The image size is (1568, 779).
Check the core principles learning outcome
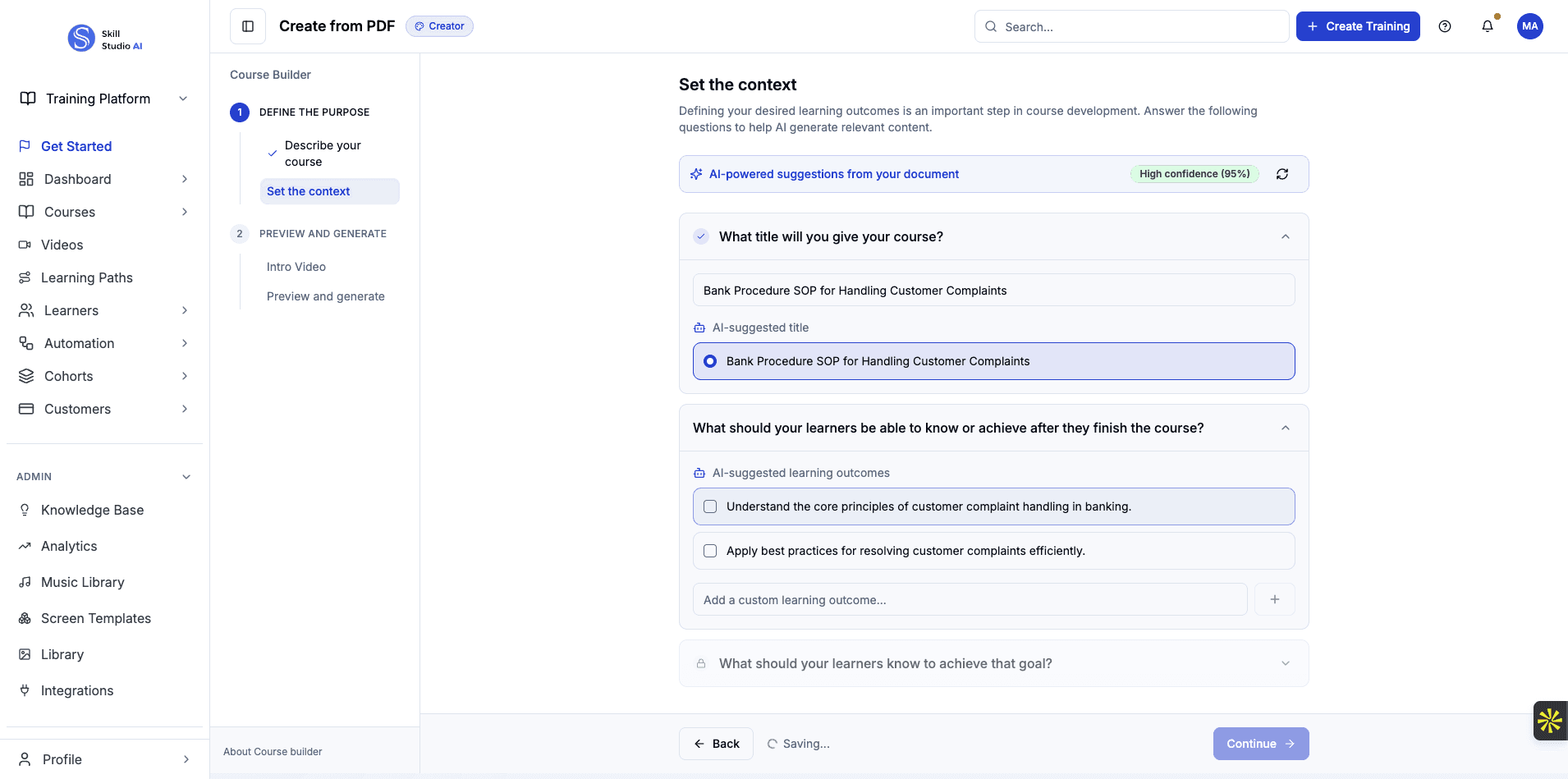click(x=710, y=506)
